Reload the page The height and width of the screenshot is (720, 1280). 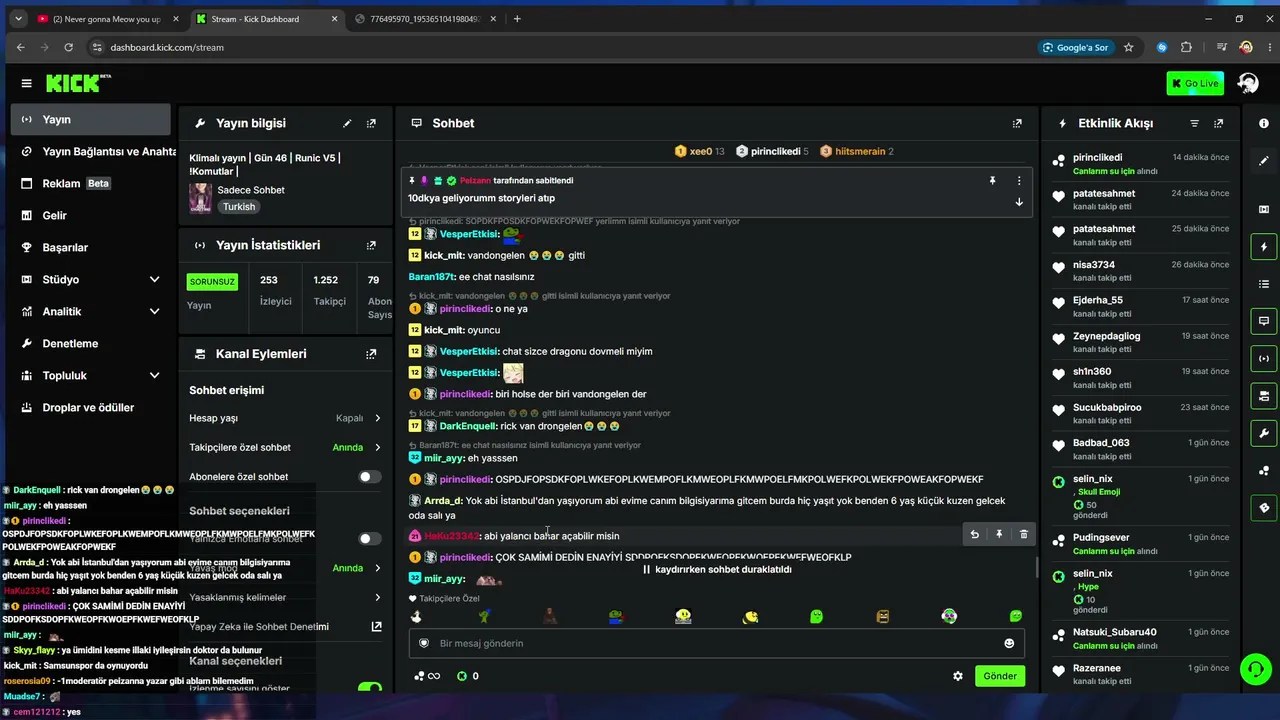point(68,47)
